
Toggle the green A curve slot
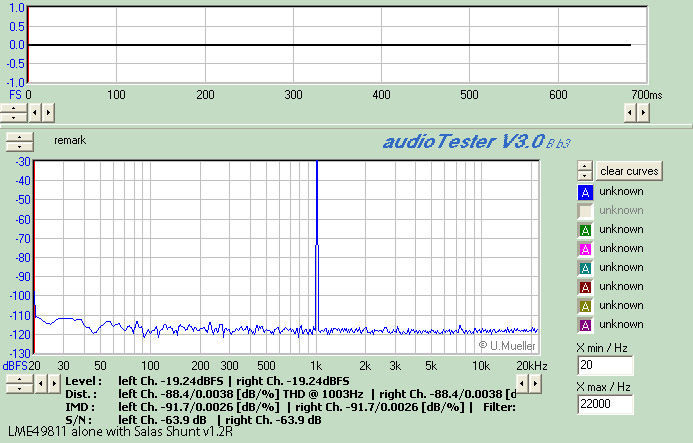click(x=585, y=230)
